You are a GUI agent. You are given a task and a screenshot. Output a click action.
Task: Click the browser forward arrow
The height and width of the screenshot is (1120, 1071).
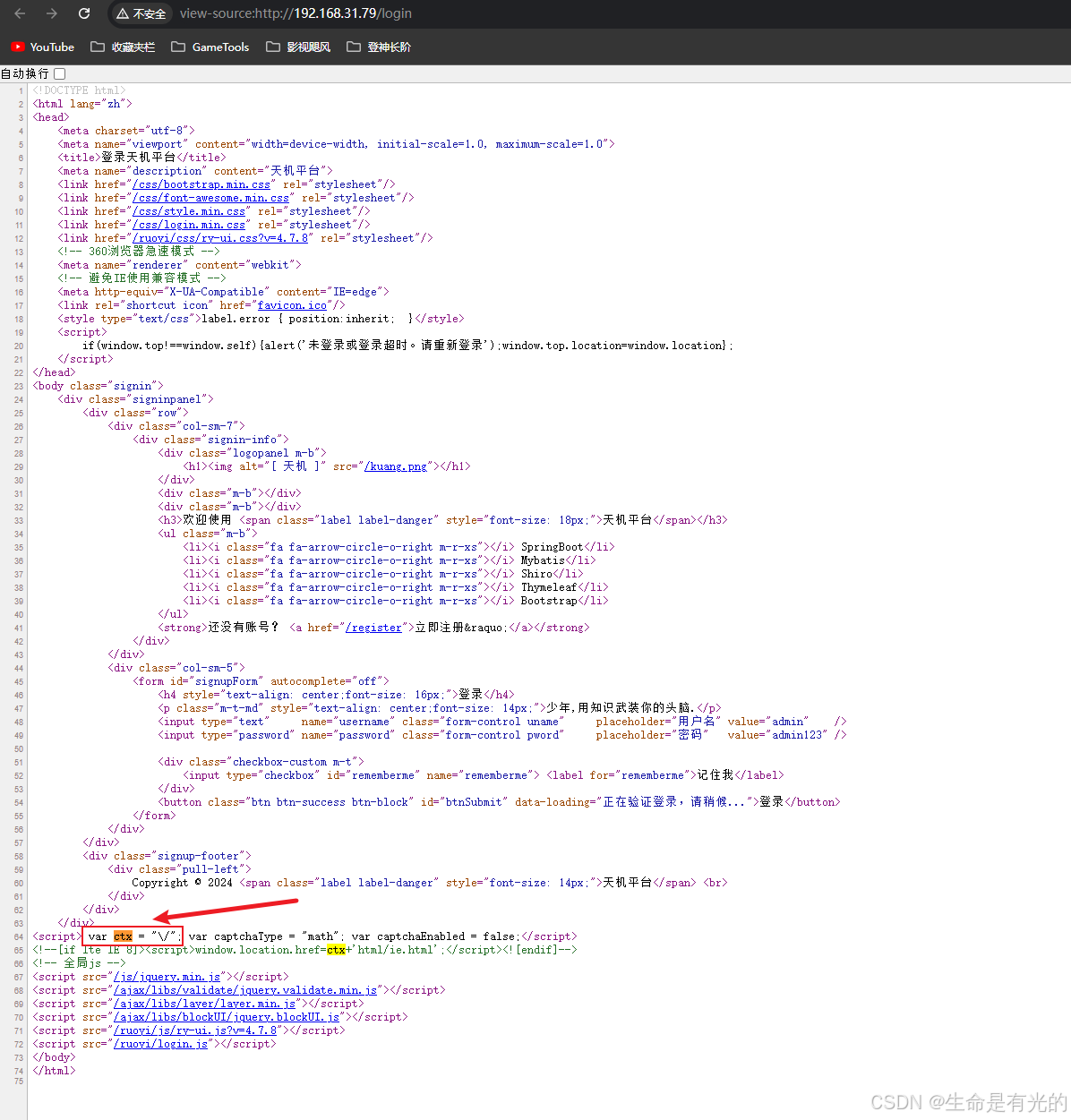tap(51, 13)
